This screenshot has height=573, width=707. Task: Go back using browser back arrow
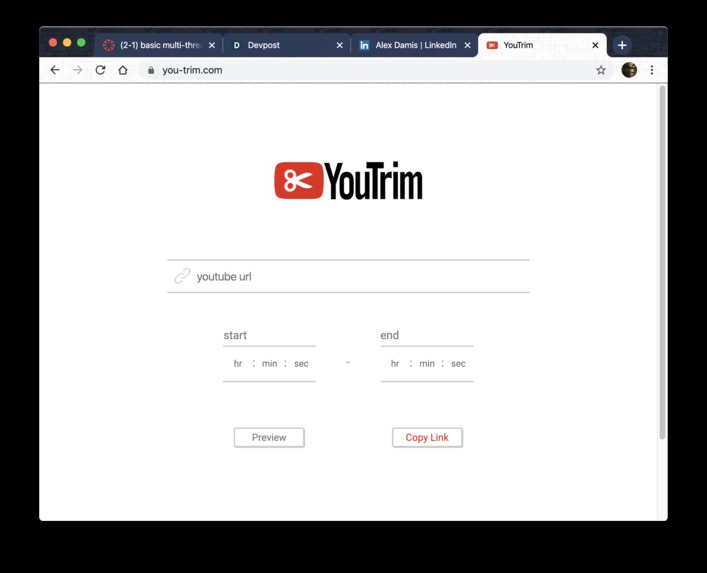[55, 70]
